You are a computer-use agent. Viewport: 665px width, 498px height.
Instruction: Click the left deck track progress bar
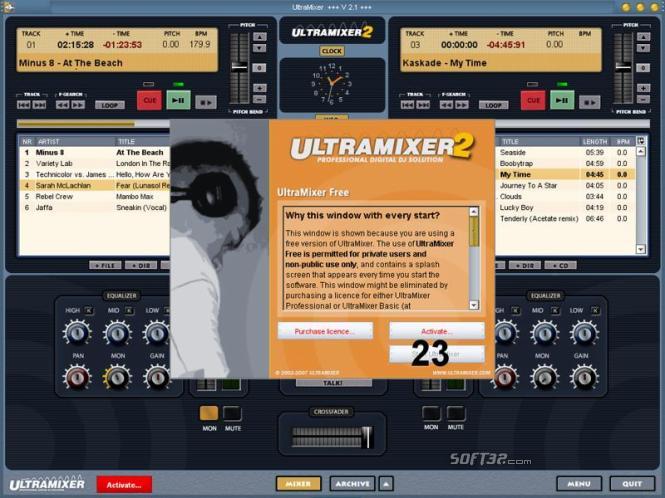[93, 124]
